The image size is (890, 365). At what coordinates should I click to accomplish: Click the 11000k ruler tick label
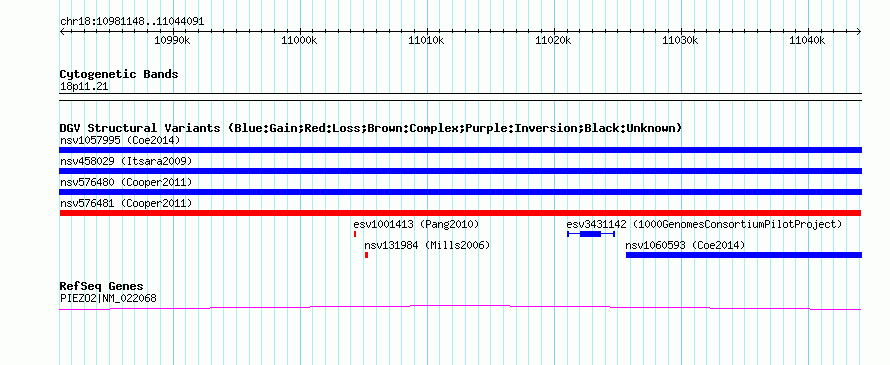pyautogui.click(x=300, y=40)
